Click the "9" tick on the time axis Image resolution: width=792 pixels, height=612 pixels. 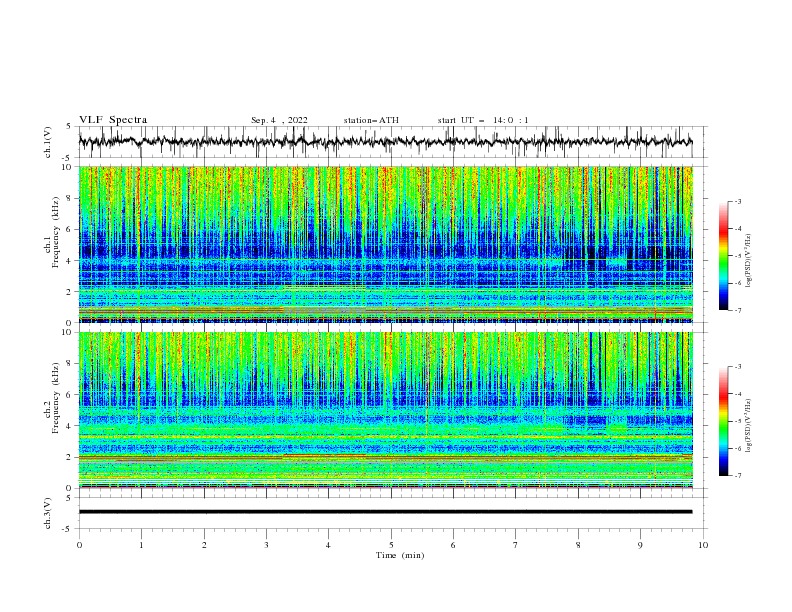(640, 545)
